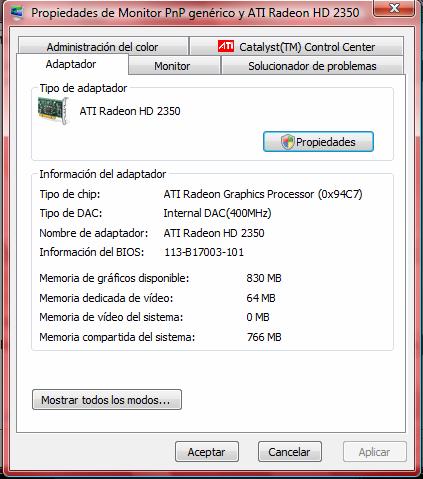Select the Adaptador tab
Image resolution: width=423 pixels, height=479 pixels.
tap(71, 64)
